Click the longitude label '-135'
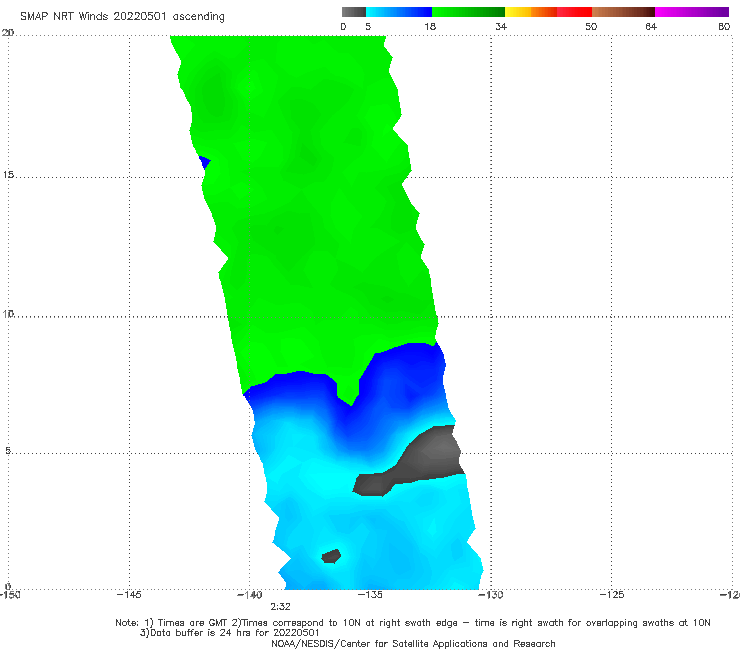The height and width of the screenshot is (650, 740). point(370,595)
